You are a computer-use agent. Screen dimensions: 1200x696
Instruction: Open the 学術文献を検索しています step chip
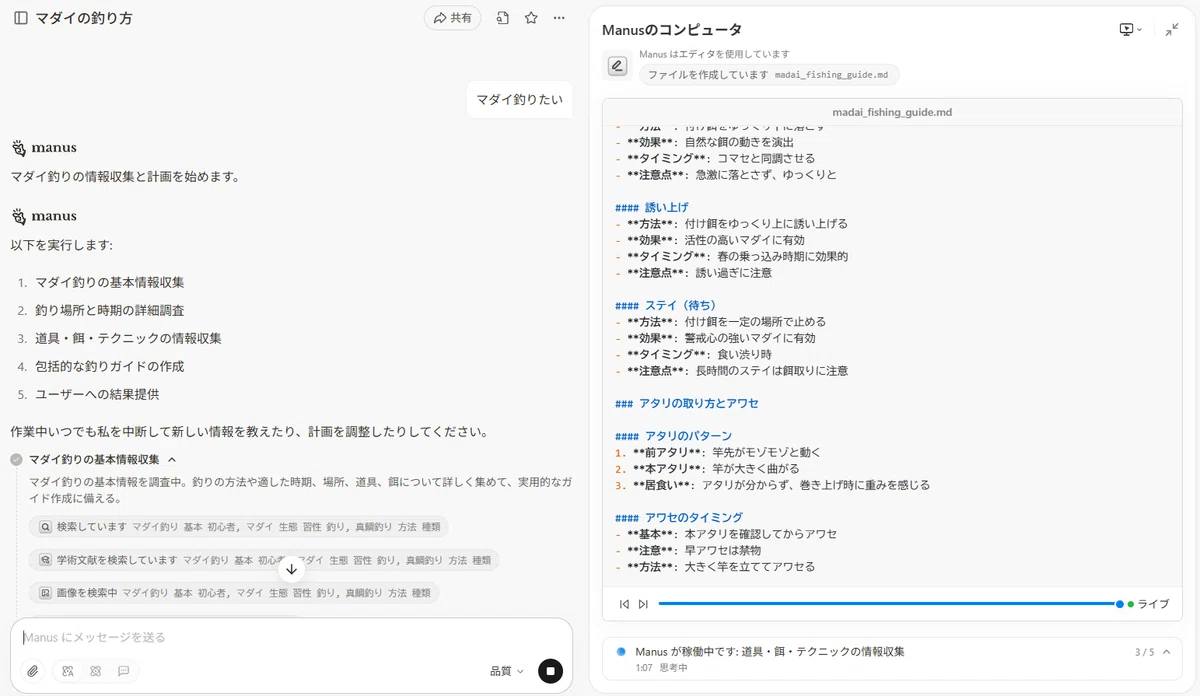coord(264,560)
